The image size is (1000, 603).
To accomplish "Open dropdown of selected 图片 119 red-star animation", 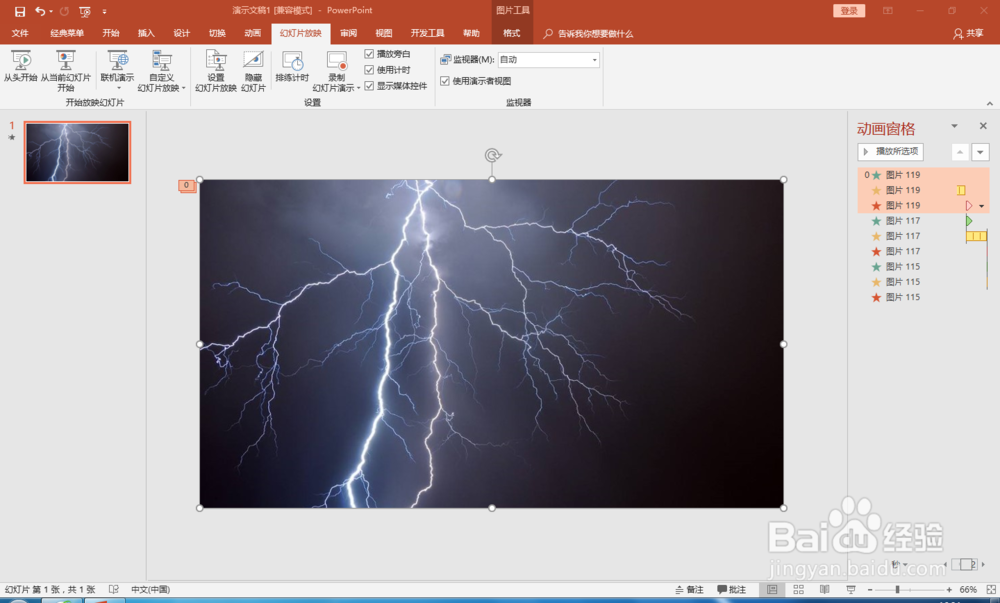I will pos(982,206).
